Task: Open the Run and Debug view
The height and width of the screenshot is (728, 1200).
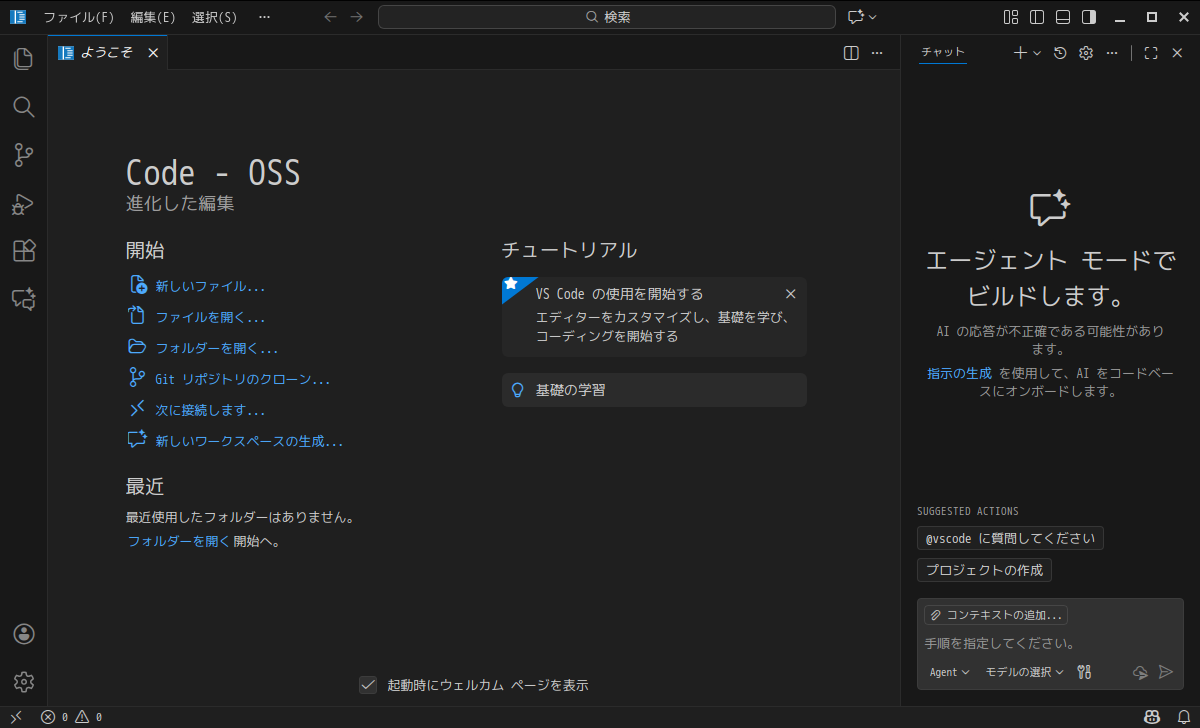Action: 24,203
